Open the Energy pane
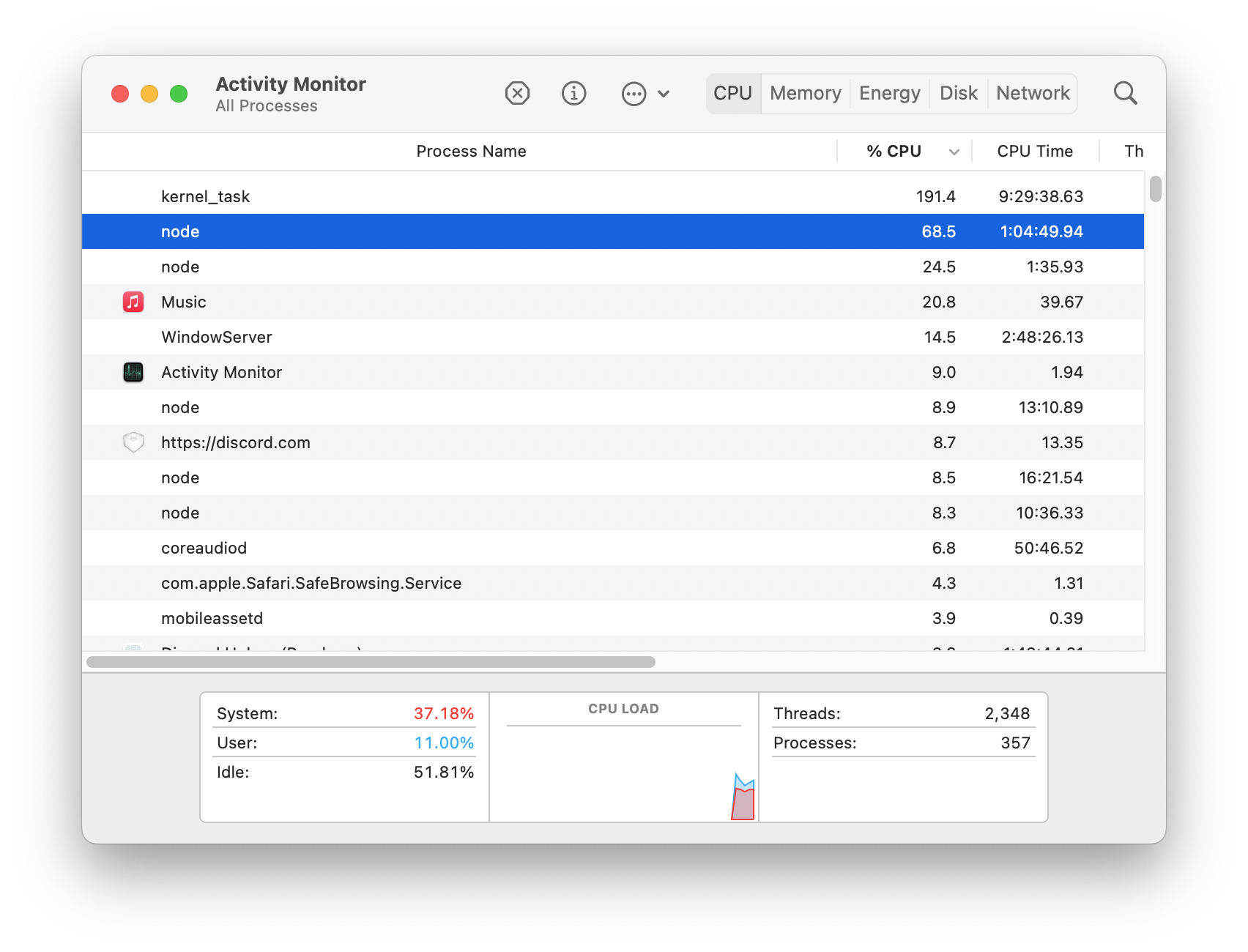This screenshot has width=1248, height=952. [889, 93]
